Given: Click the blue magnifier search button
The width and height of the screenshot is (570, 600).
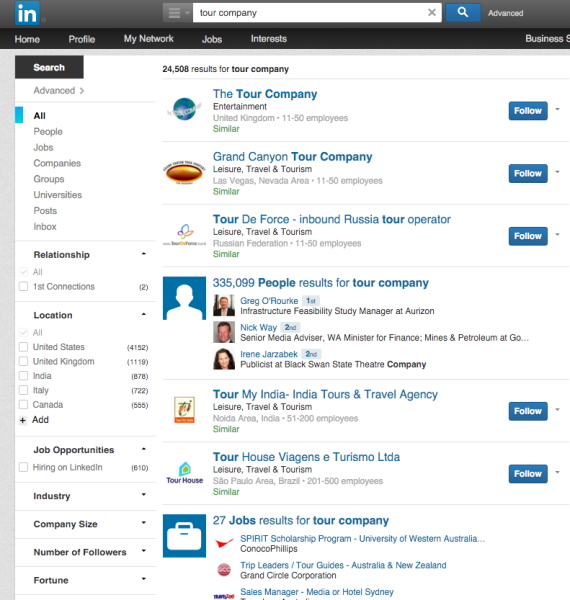Looking at the screenshot, I should point(463,13).
